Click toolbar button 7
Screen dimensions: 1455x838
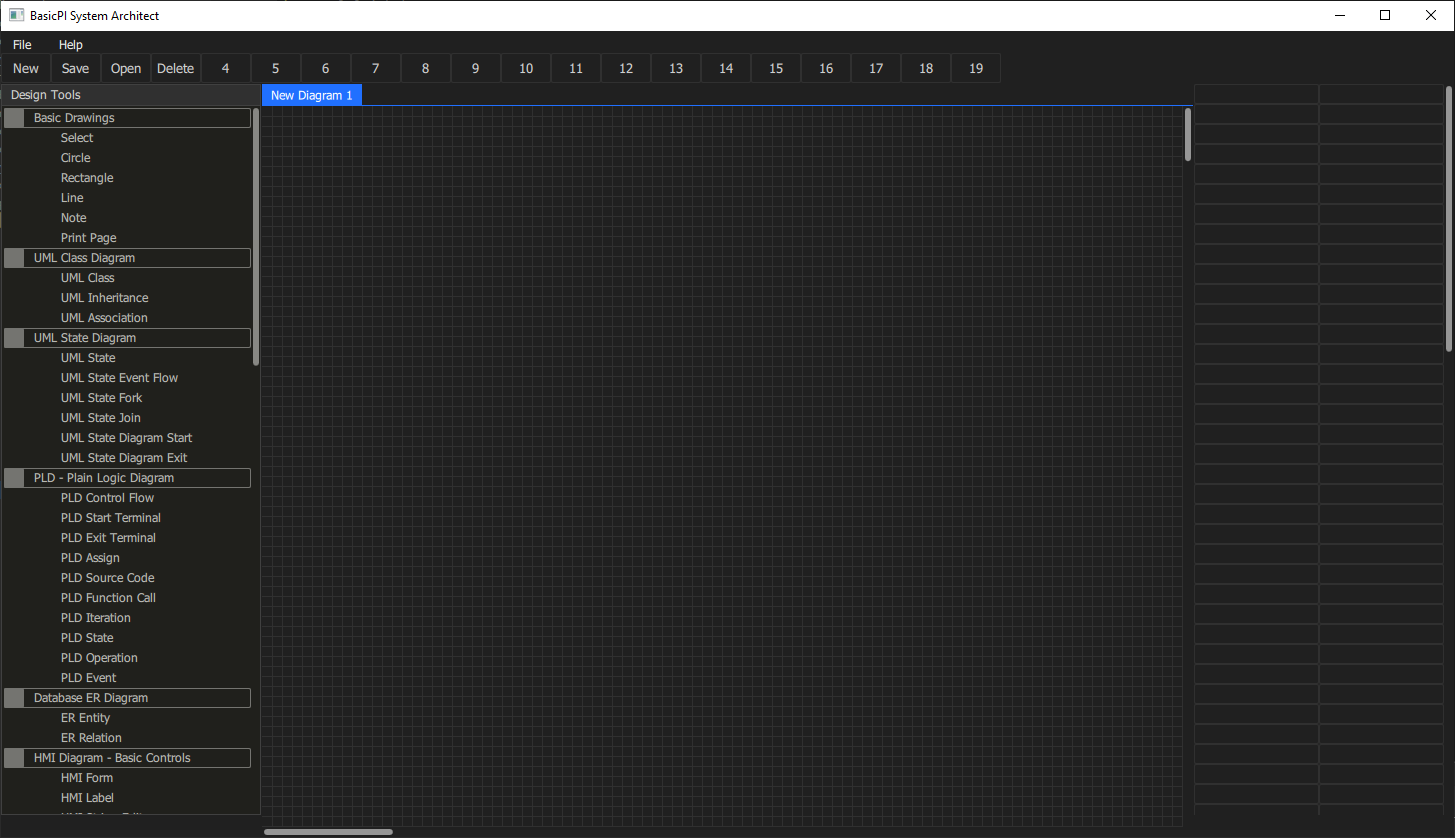click(x=376, y=68)
